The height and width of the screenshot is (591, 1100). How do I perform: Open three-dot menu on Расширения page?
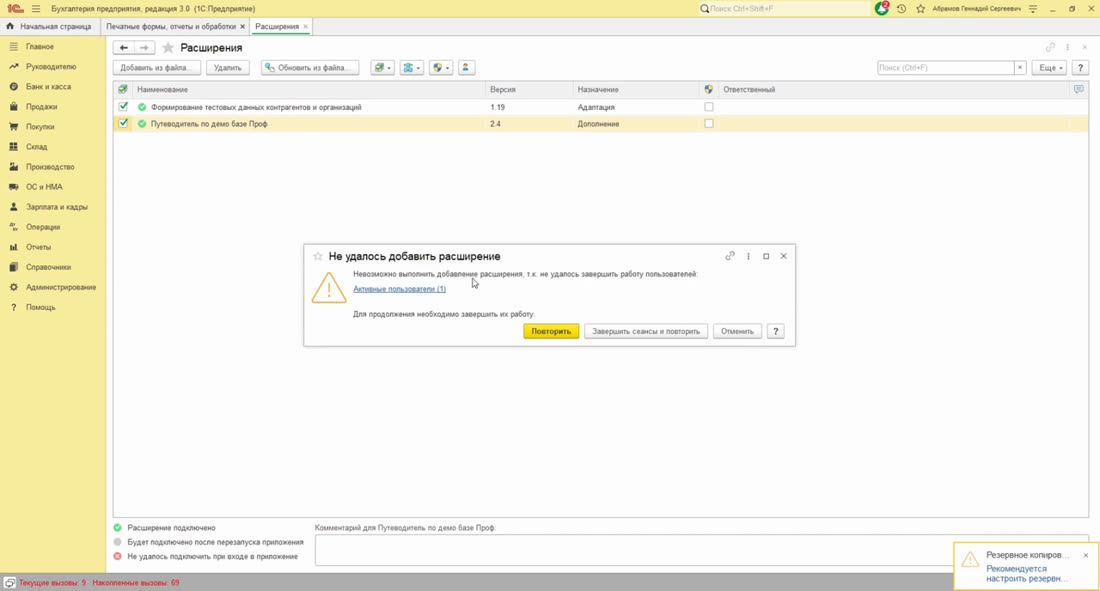[1068, 47]
